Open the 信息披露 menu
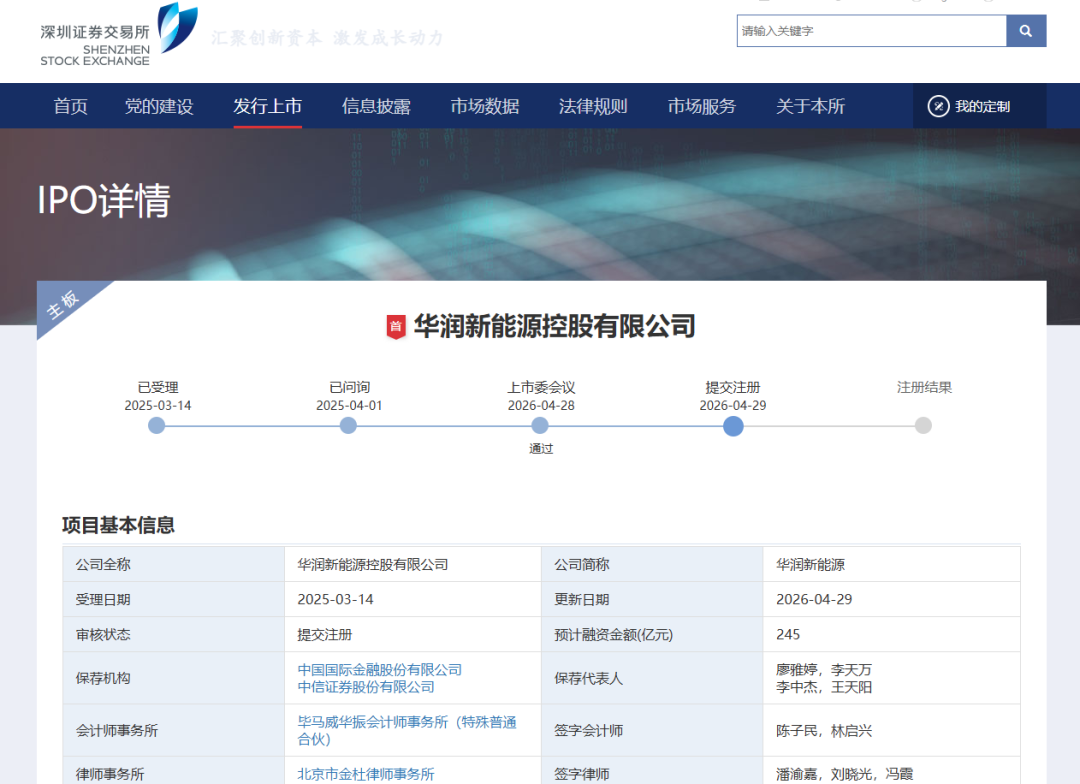Viewport: 1080px width, 784px height. [x=376, y=106]
